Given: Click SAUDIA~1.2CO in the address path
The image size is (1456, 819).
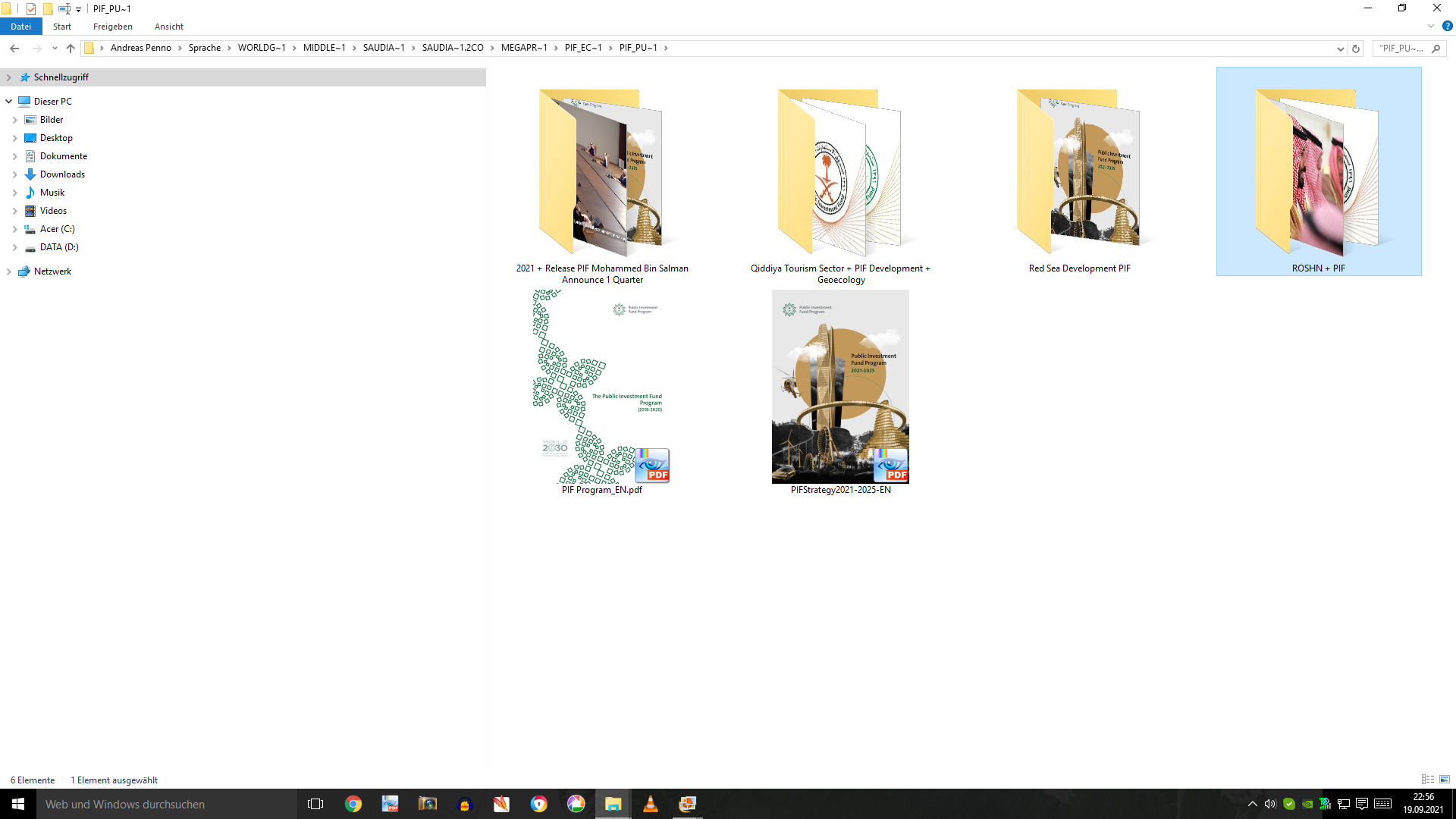Looking at the screenshot, I should pyautogui.click(x=453, y=48).
